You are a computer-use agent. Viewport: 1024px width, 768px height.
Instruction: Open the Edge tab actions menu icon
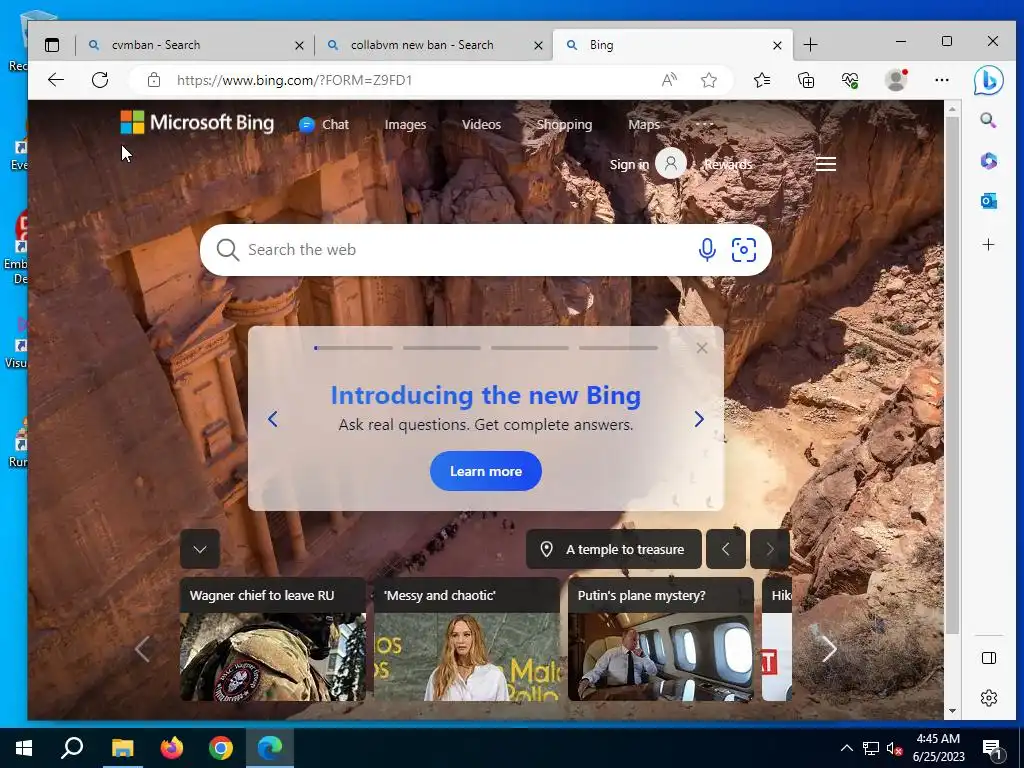click(52, 45)
